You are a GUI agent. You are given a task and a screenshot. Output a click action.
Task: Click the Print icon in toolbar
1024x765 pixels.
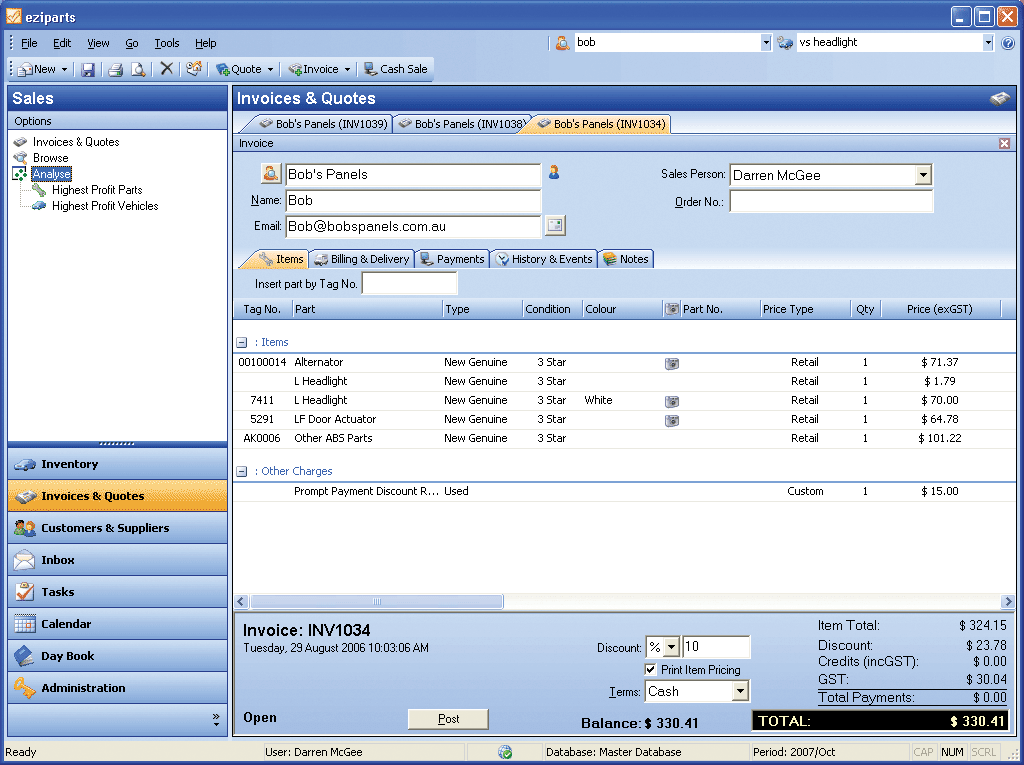(116, 69)
